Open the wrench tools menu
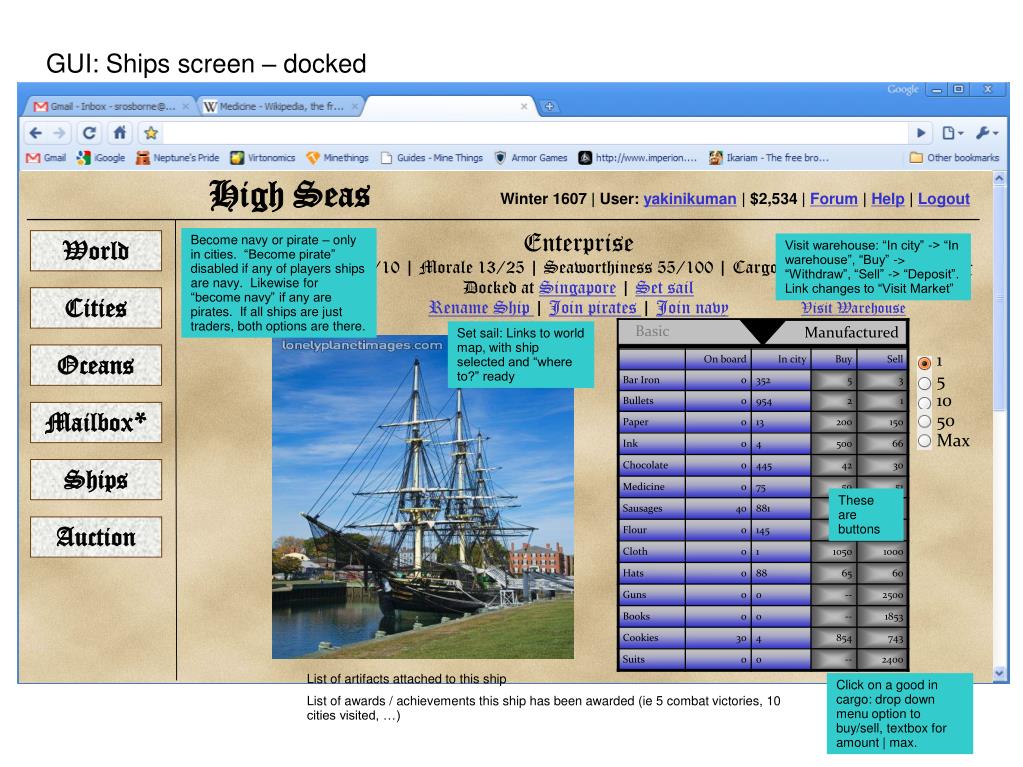Viewport: 1023px width, 767px height. (x=986, y=133)
